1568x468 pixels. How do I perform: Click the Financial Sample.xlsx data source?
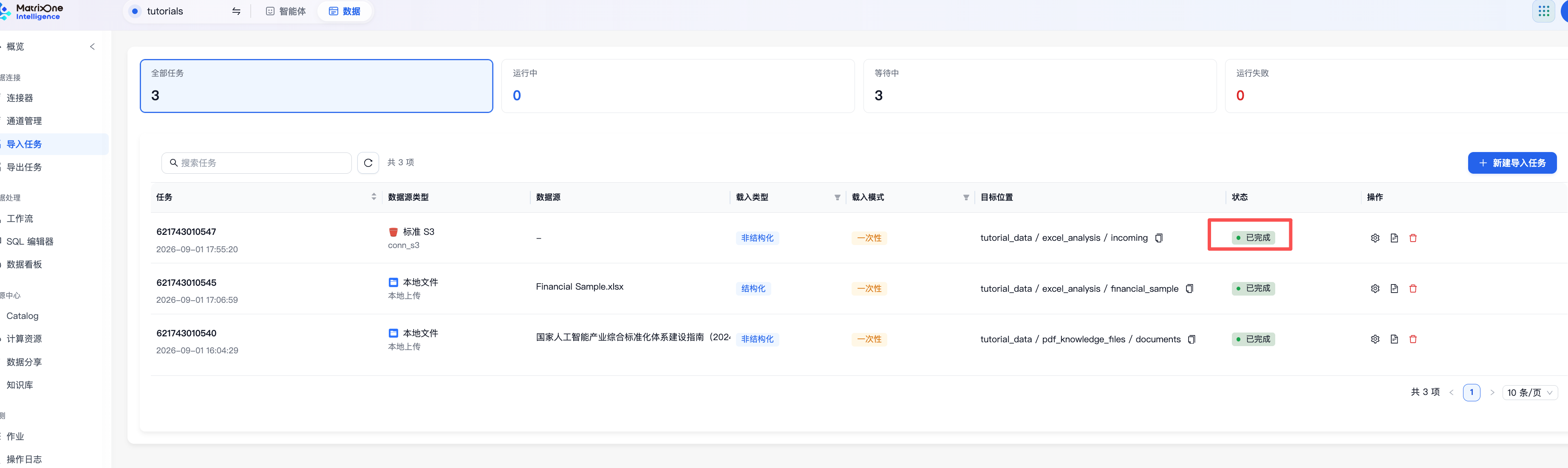coord(580,287)
